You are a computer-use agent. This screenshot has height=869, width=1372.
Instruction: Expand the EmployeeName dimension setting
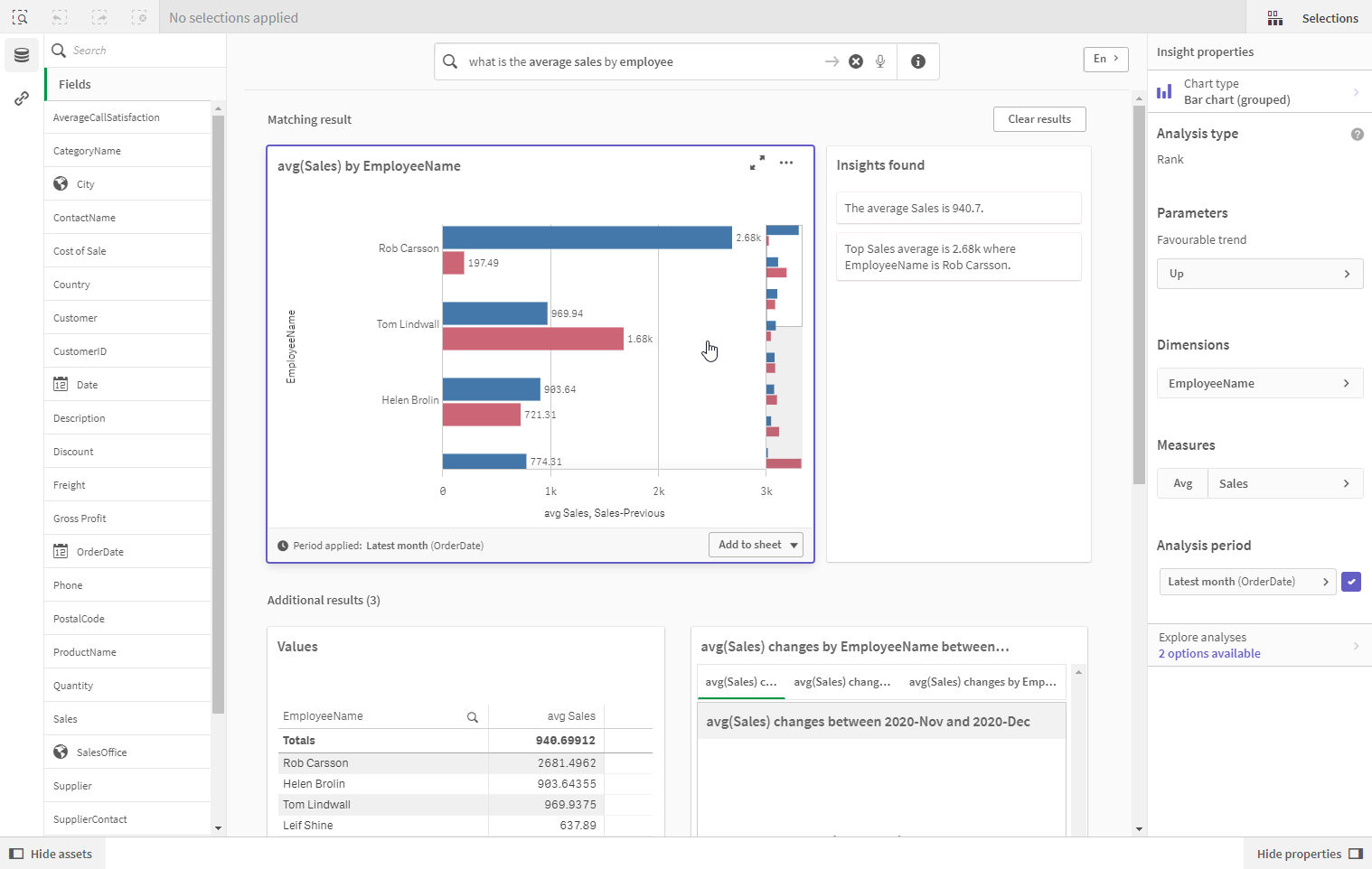1259,384
